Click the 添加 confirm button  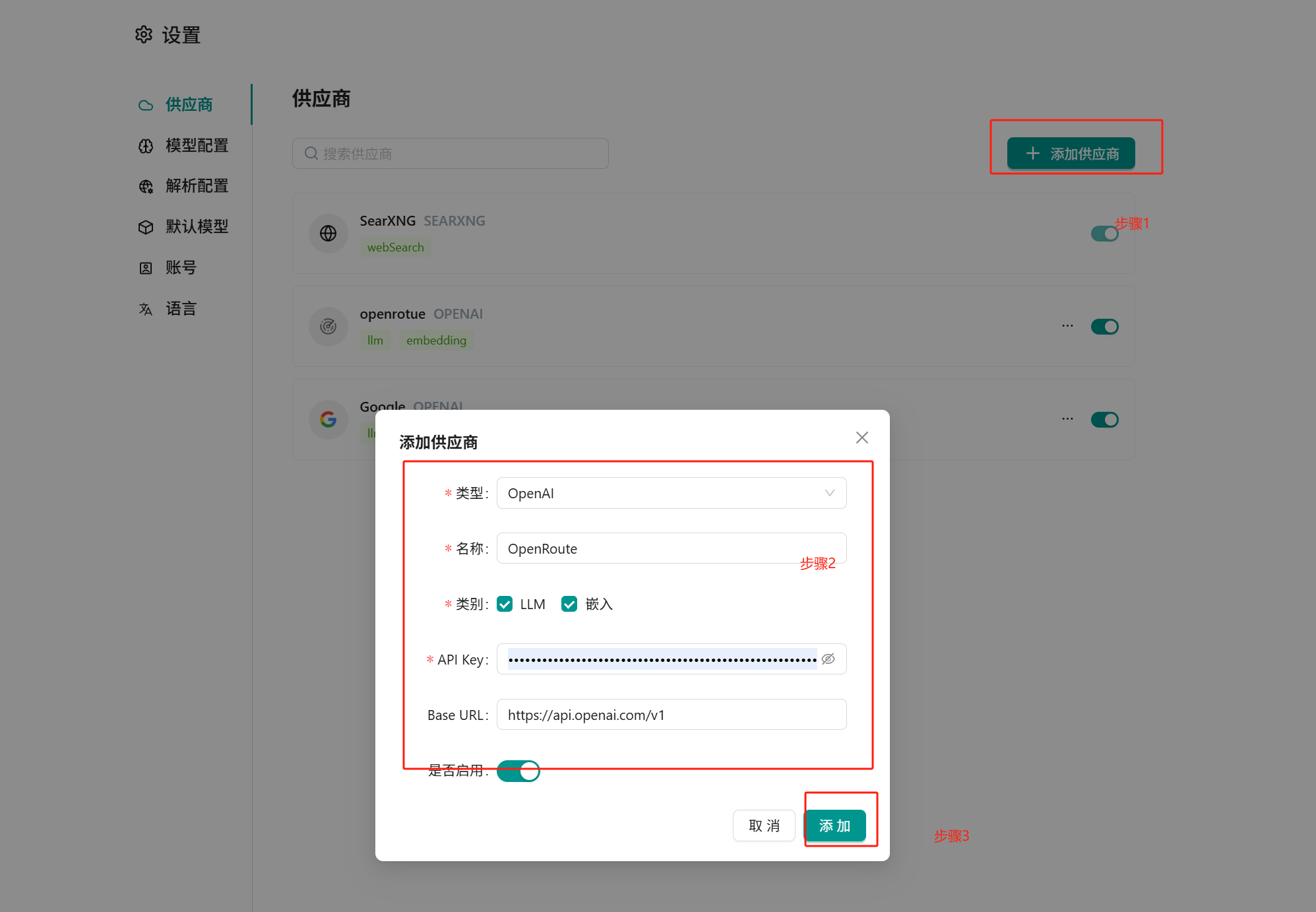(x=834, y=826)
